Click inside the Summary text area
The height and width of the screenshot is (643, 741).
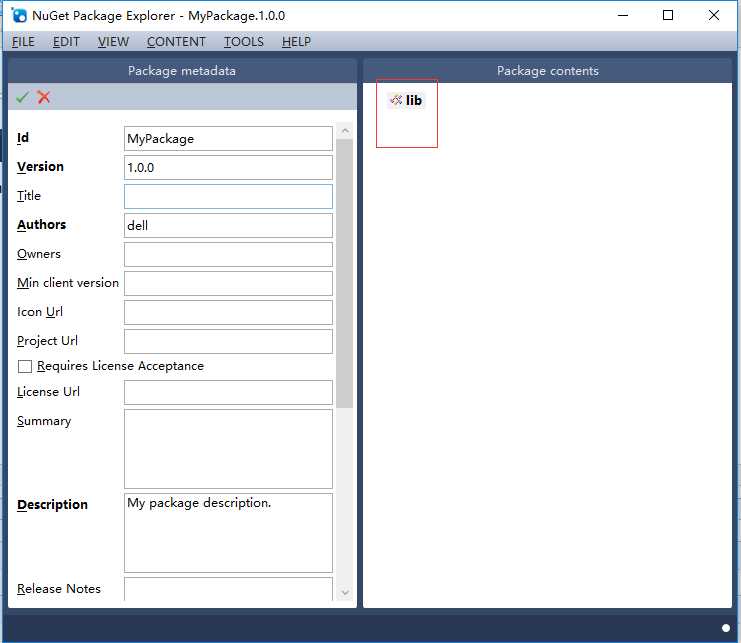tap(228, 449)
